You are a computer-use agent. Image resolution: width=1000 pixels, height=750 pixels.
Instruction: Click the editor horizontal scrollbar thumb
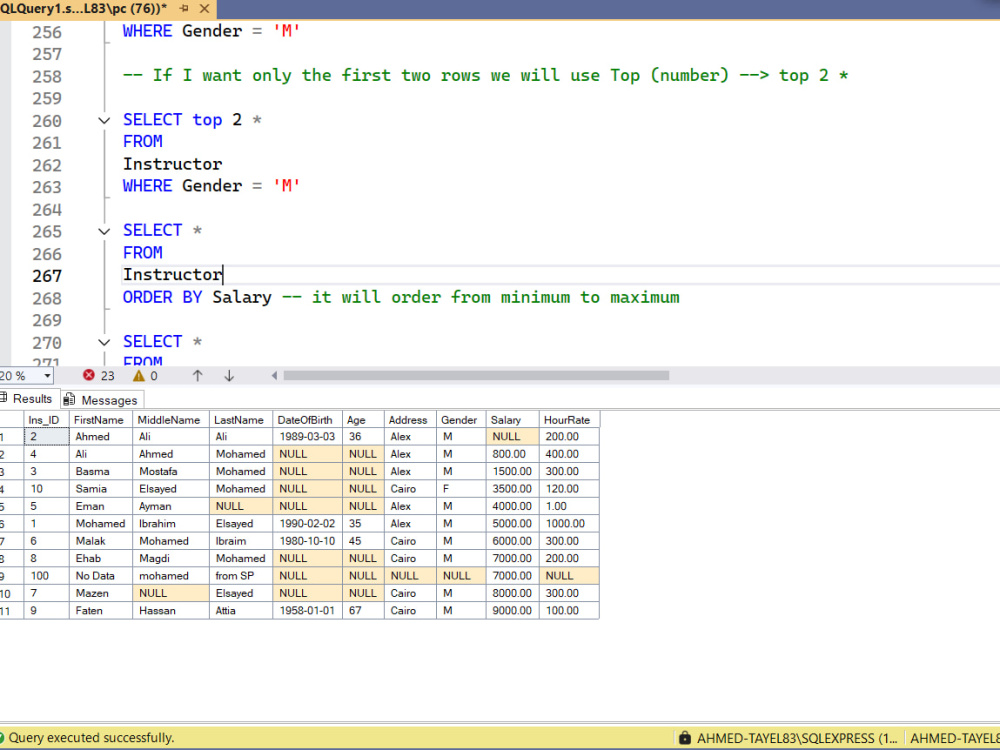(476, 376)
